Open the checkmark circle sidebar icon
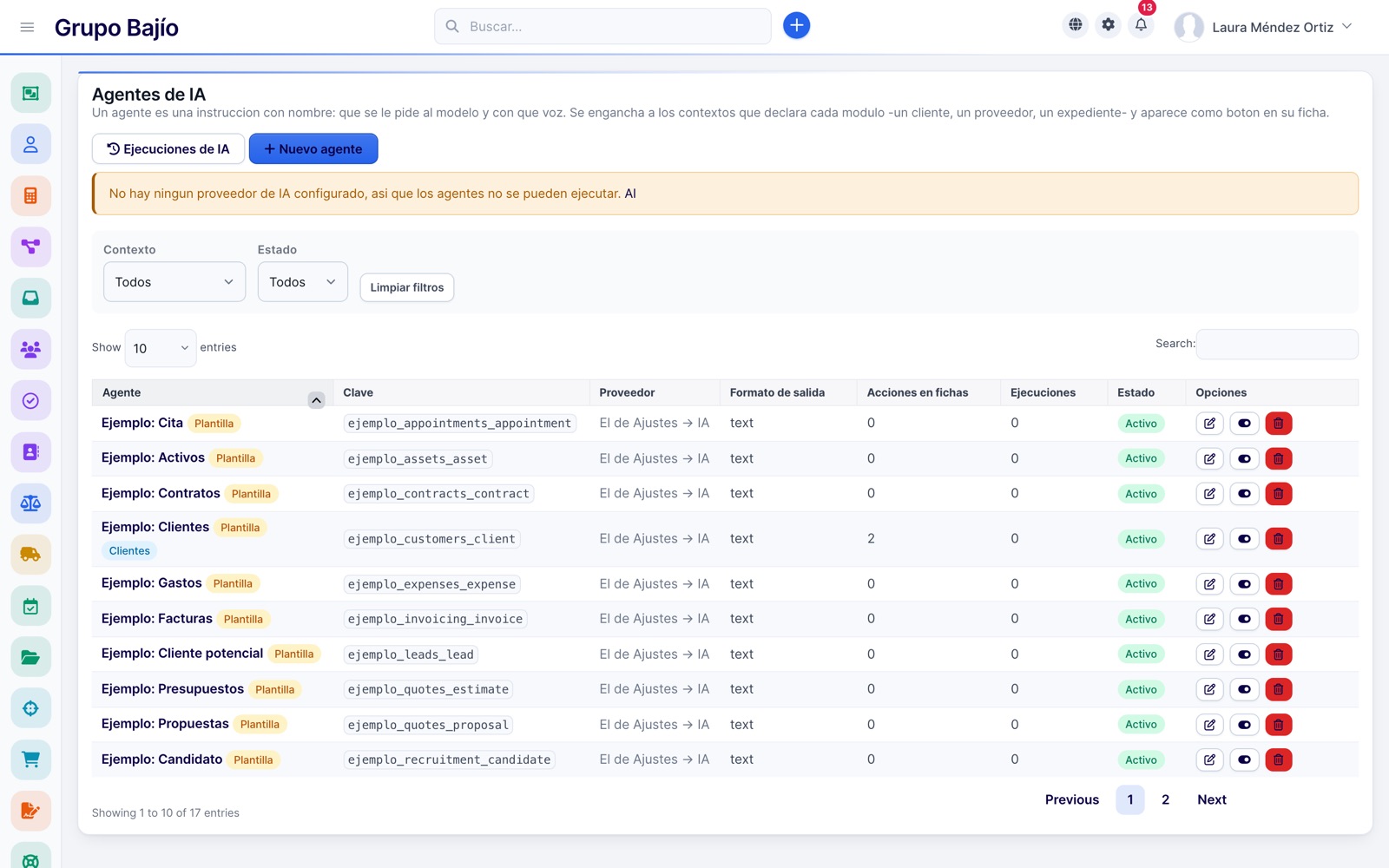Screen dimensions: 1389x868 [x=30, y=400]
